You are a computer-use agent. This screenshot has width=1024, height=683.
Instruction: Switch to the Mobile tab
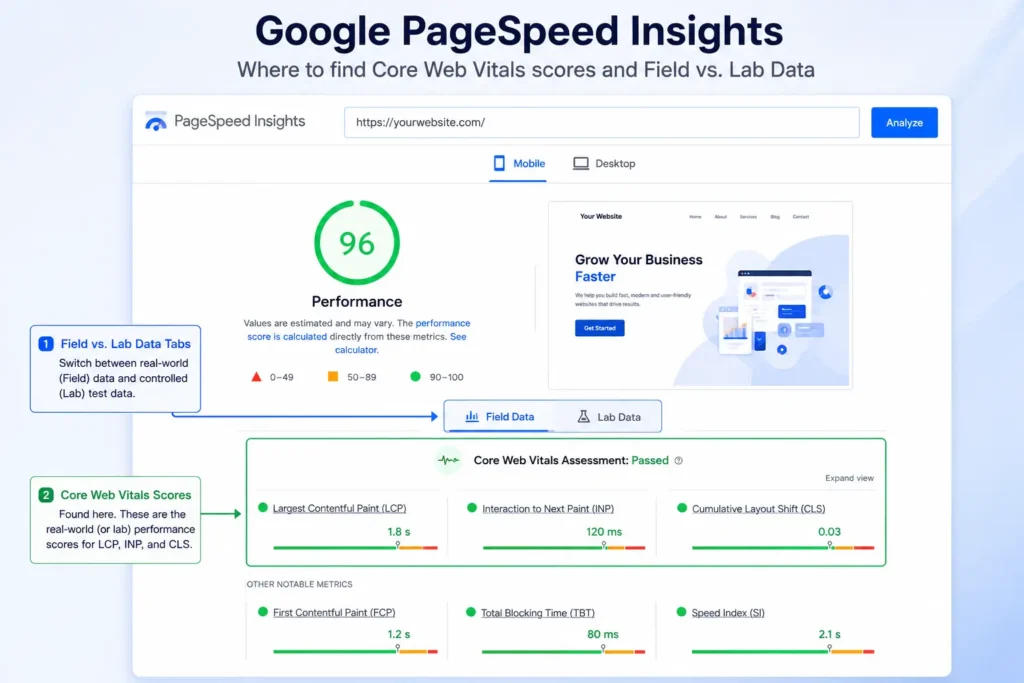(x=519, y=163)
